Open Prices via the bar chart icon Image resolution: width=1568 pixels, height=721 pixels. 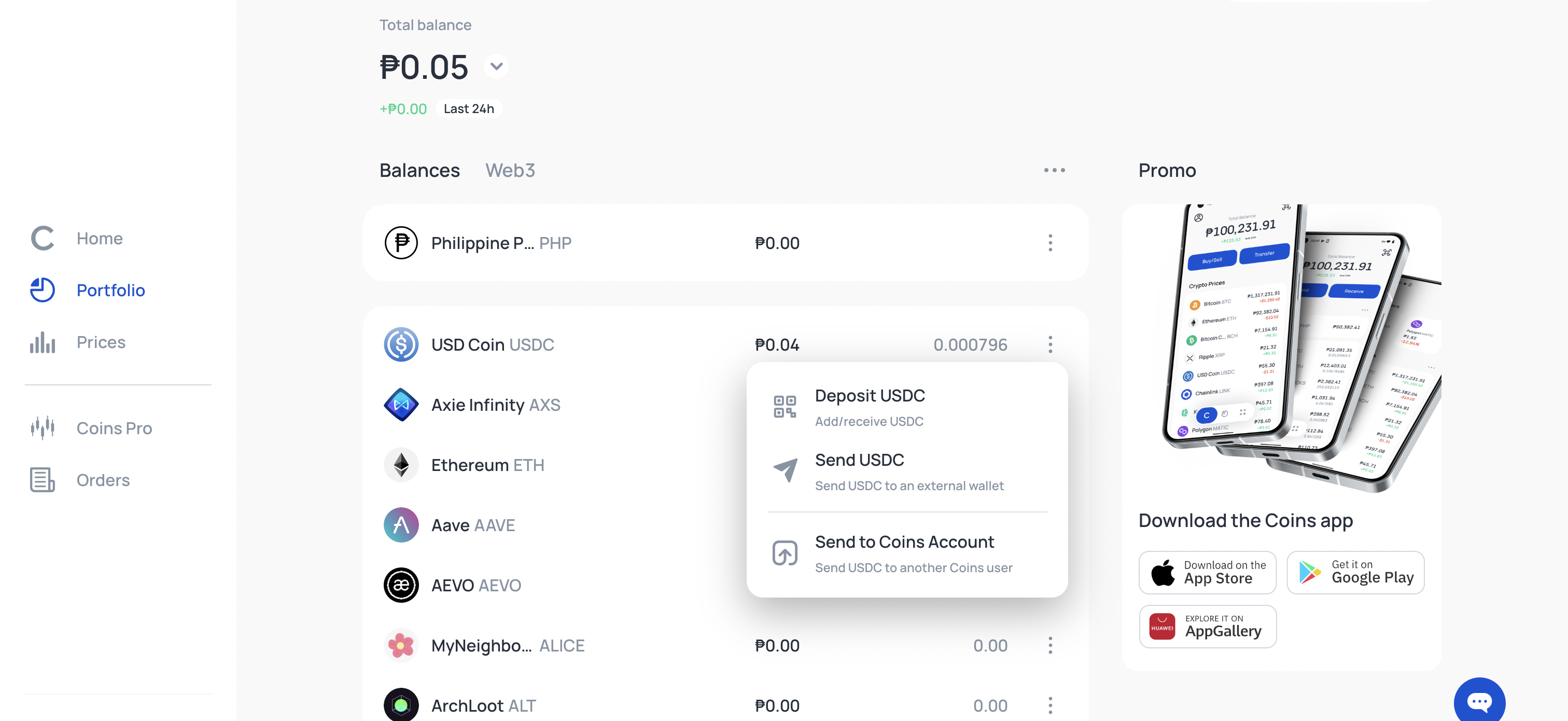tap(43, 342)
